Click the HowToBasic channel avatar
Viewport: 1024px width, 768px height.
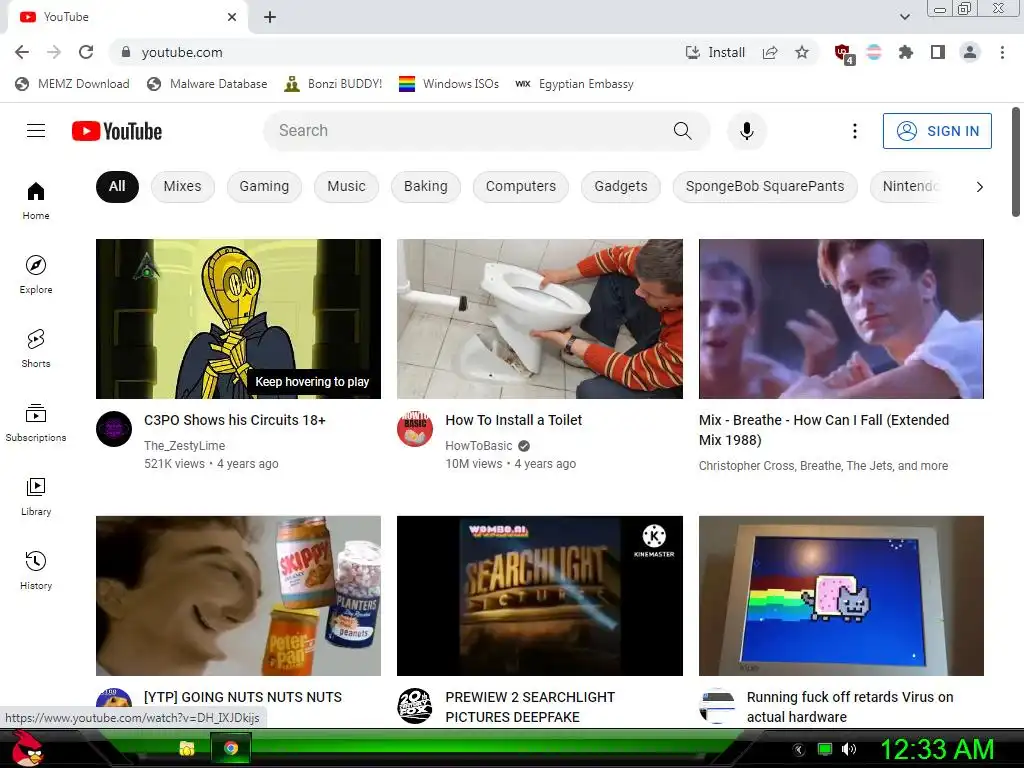click(415, 429)
